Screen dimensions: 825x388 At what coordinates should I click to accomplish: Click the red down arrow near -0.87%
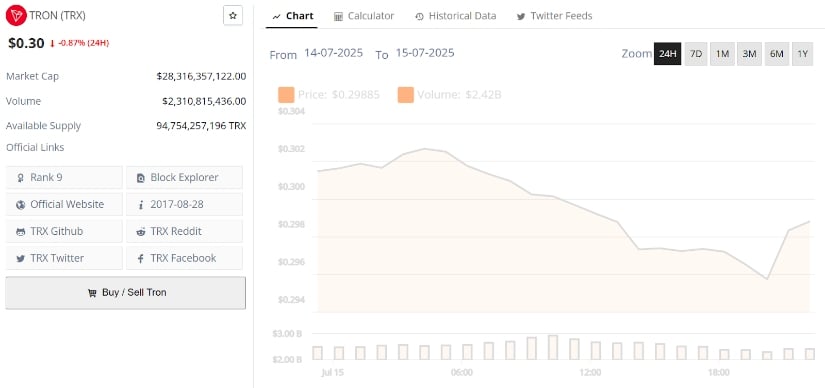tap(52, 44)
